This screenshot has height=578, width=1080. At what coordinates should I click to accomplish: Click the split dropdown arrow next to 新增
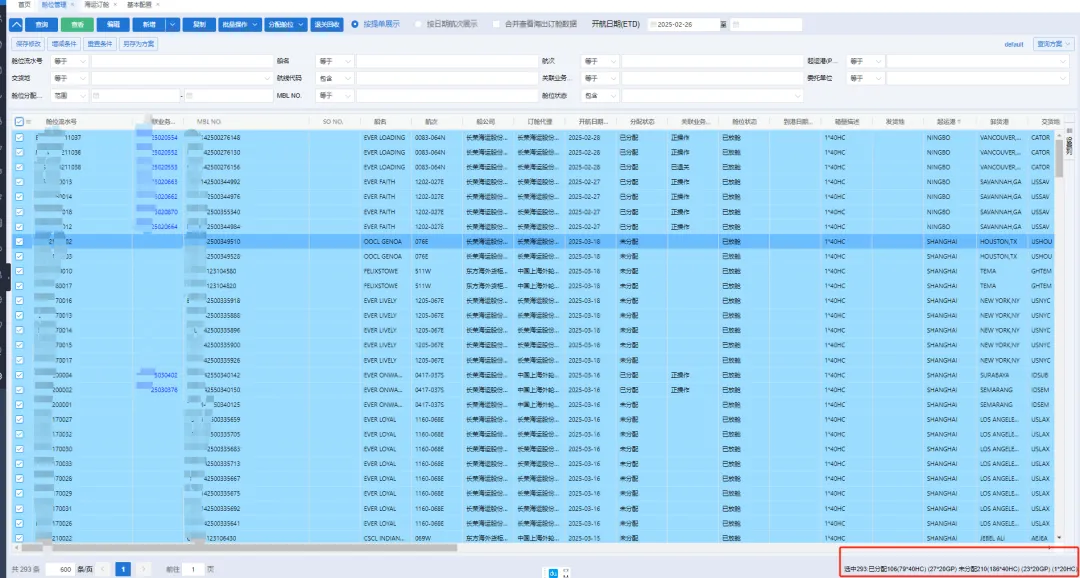coord(173,24)
